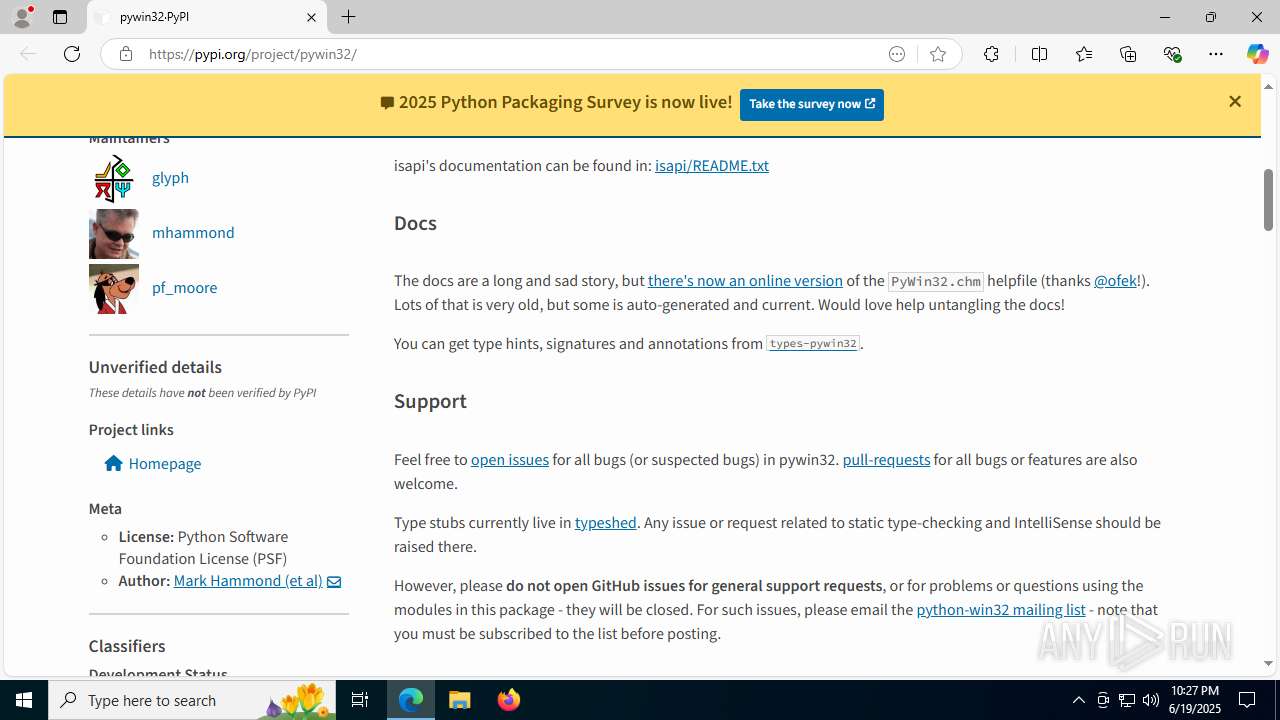View site information lock icon
The height and width of the screenshot is (720, 1280).
pos(126,54)
